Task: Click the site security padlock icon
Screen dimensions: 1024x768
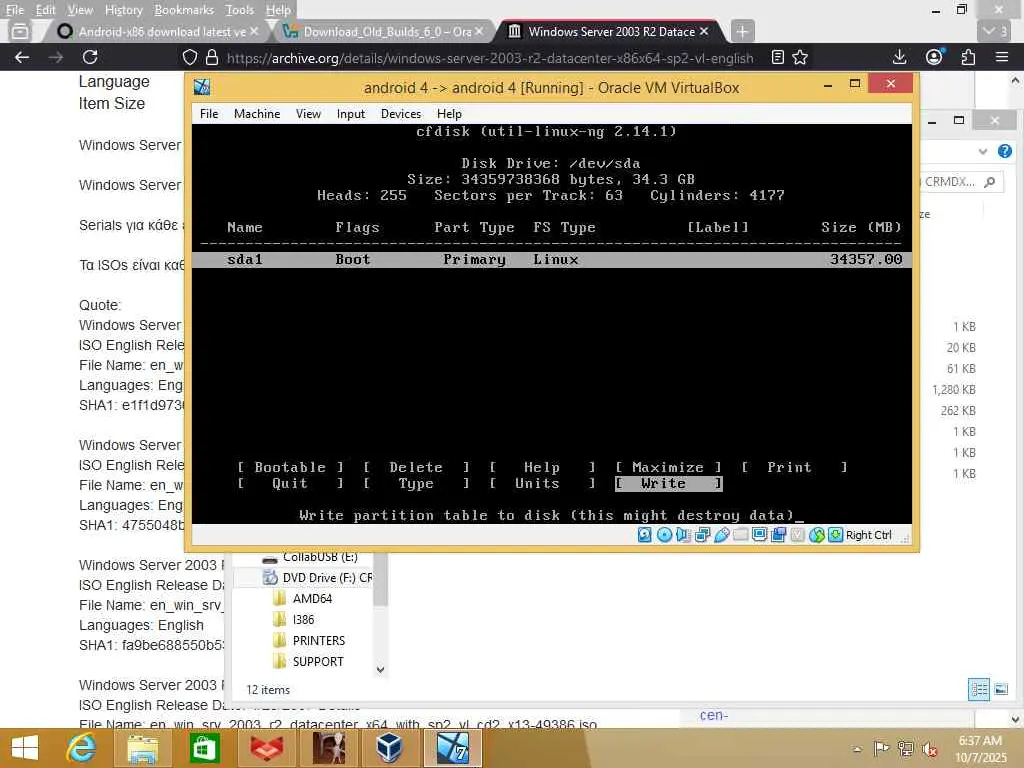Action: tap(212, 57)
